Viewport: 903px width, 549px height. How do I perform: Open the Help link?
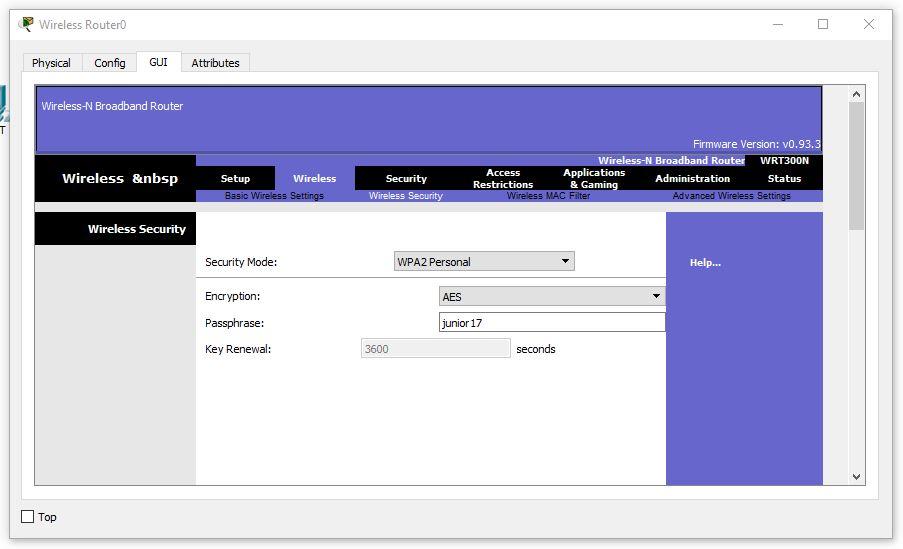click(x=705, y=263)
